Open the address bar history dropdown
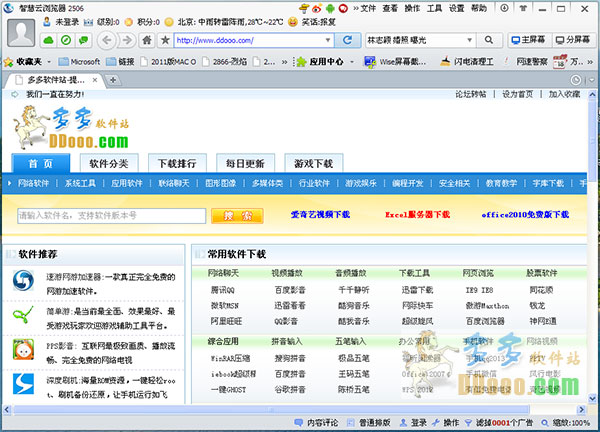600x432 pixels. click(x=328, y=40)
